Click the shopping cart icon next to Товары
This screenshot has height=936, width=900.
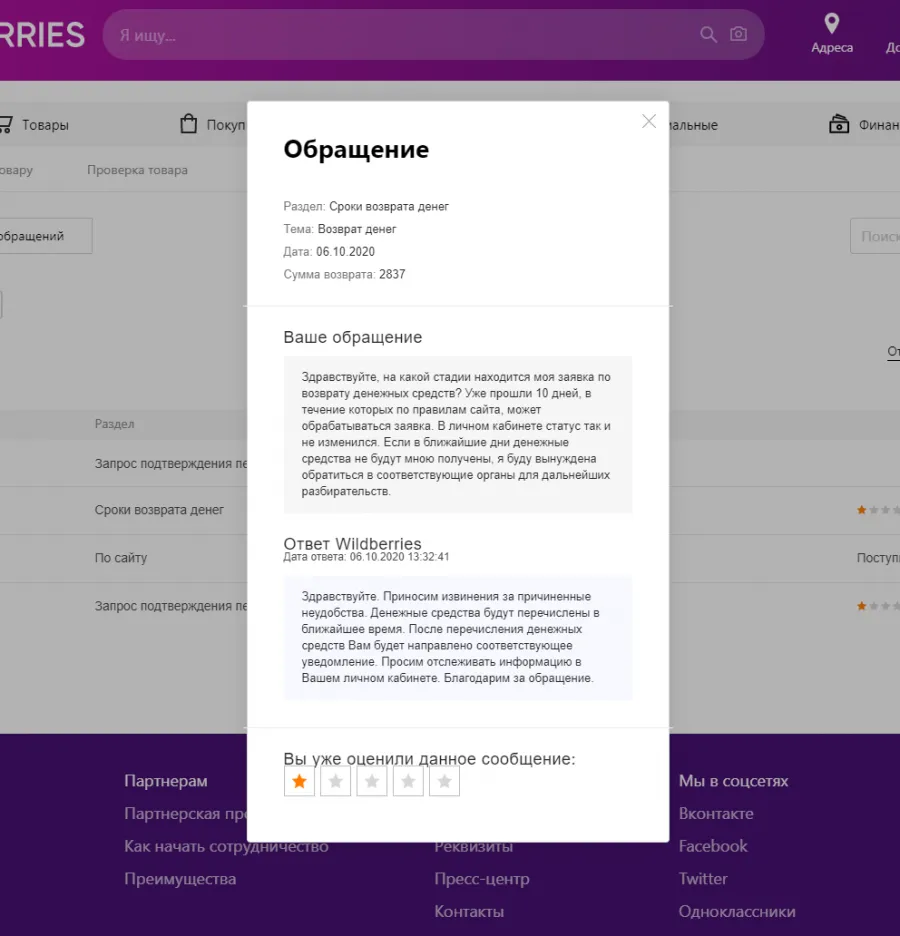click(x=5, y=124)
